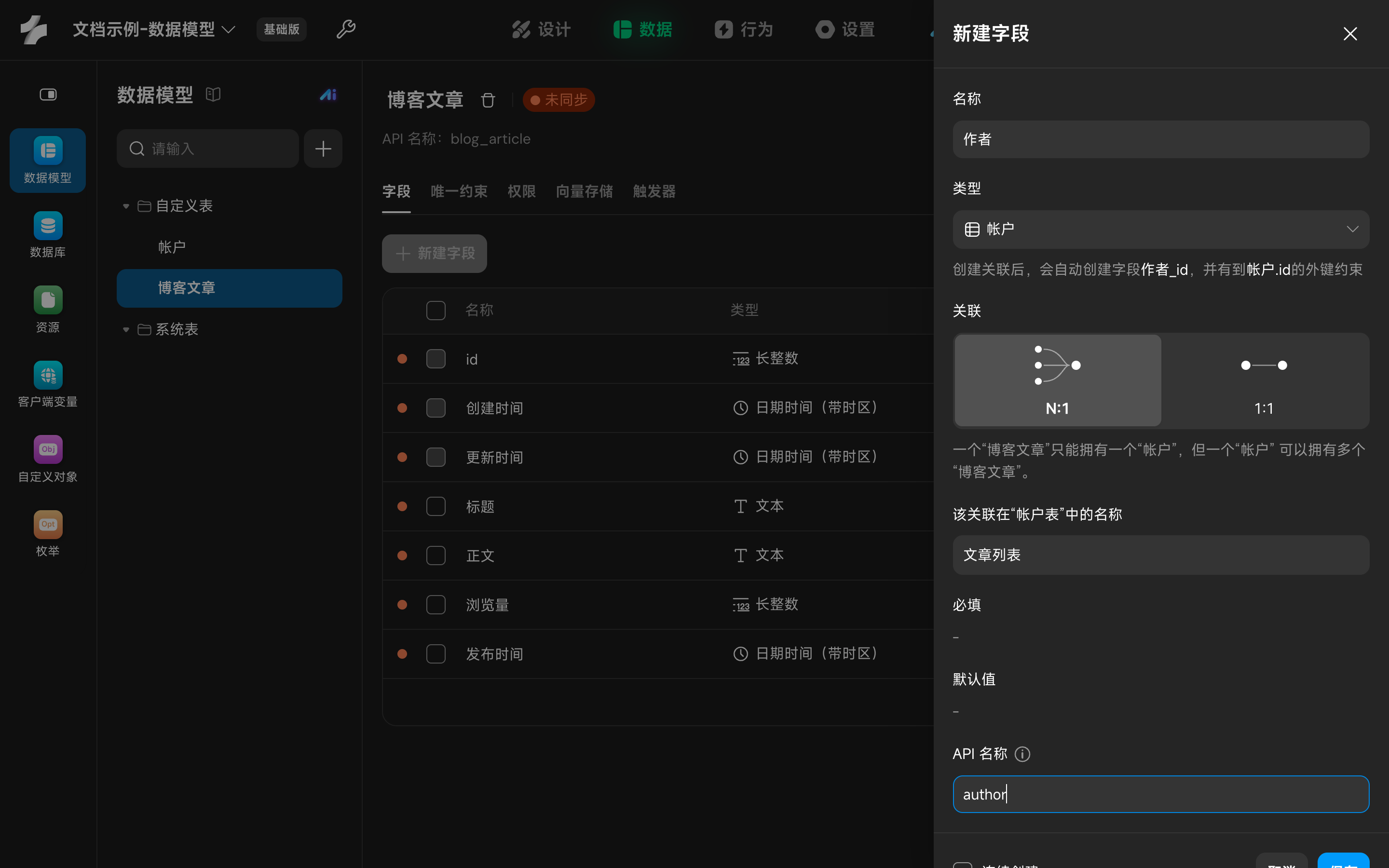Check the 标题 row checkbox
1389x868 pixels.
coord(436,506)
